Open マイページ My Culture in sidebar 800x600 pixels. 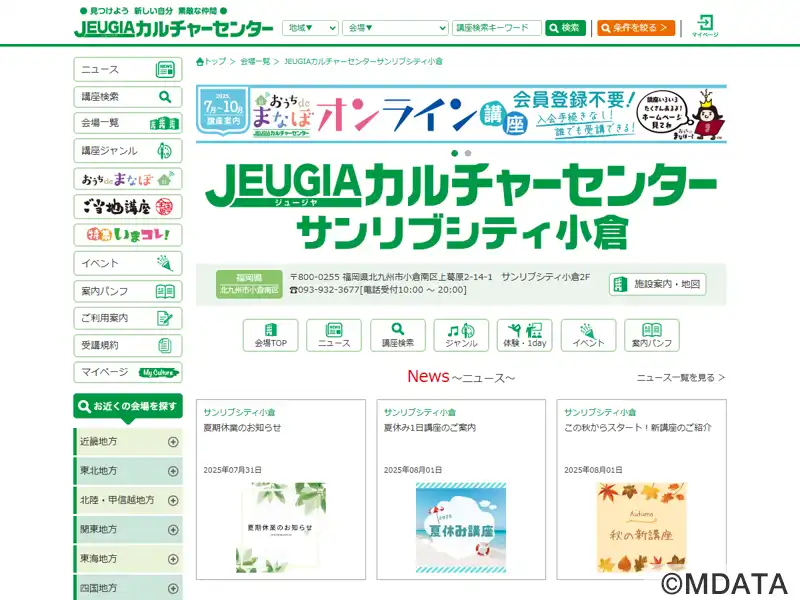point(128,372)
